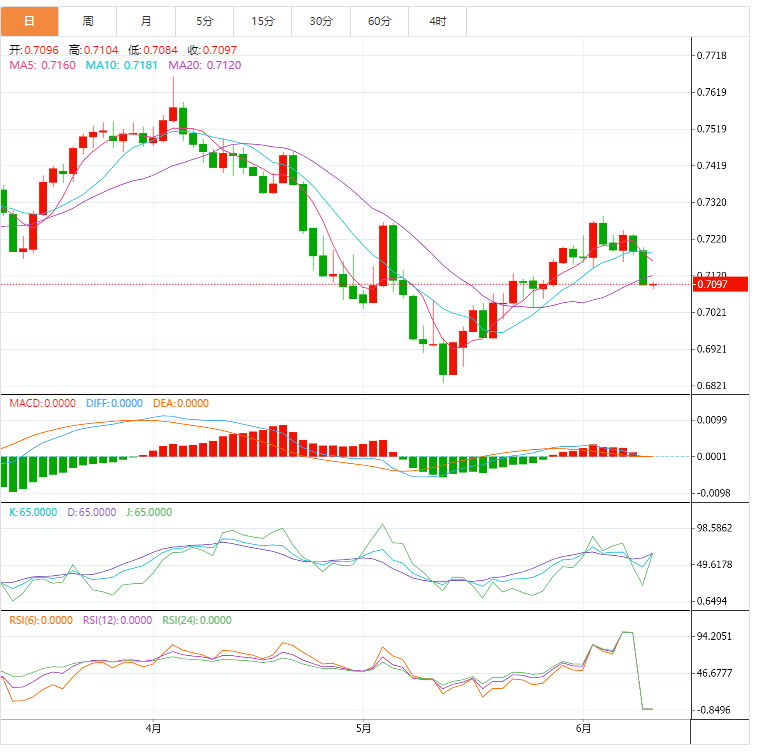
Task: Click the DEA:0.0000 indicator label
Action: point(181,403)
